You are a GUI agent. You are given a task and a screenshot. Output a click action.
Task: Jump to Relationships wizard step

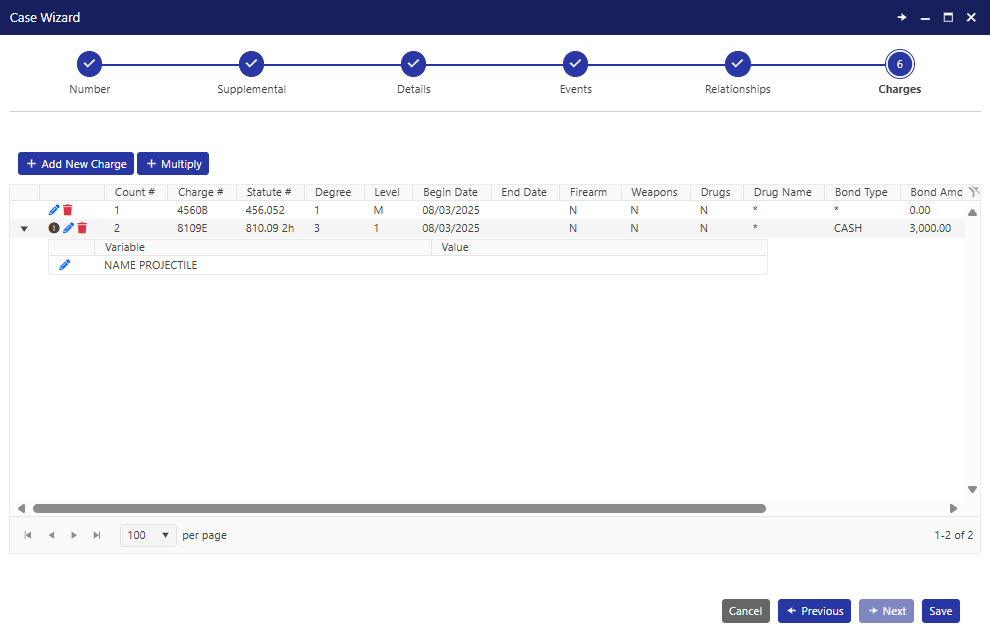click(x=737, y=65)
